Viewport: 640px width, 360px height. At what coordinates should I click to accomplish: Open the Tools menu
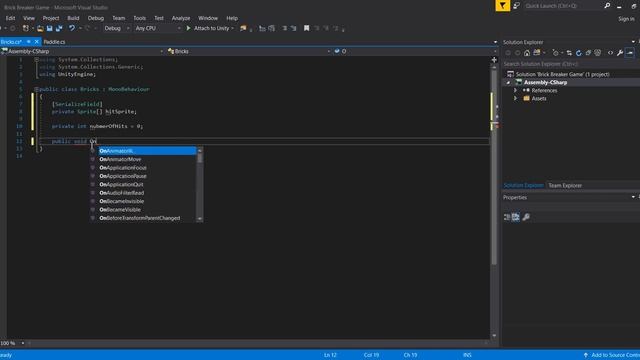tap(140, 18)
